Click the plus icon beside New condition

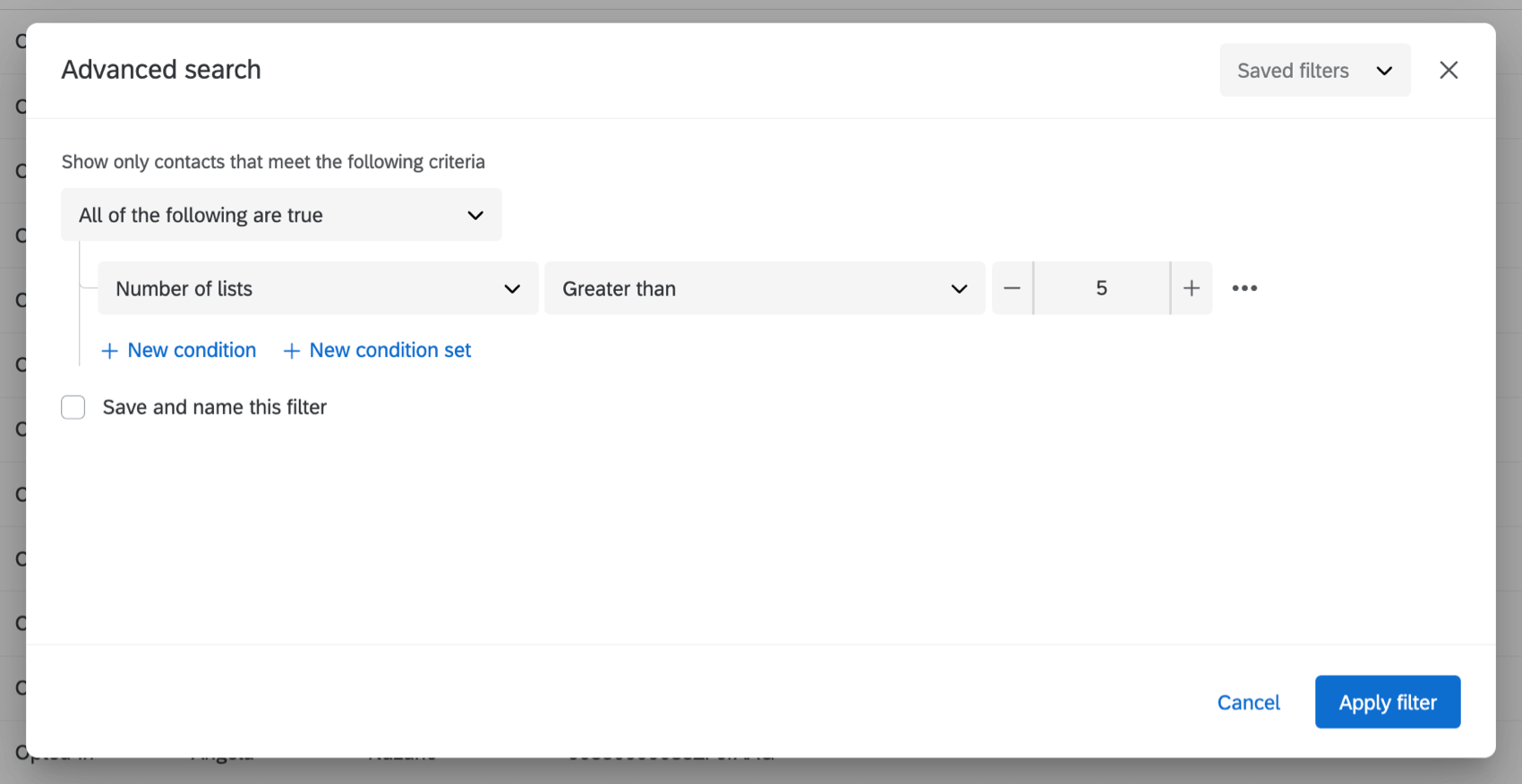click(109, 351)
